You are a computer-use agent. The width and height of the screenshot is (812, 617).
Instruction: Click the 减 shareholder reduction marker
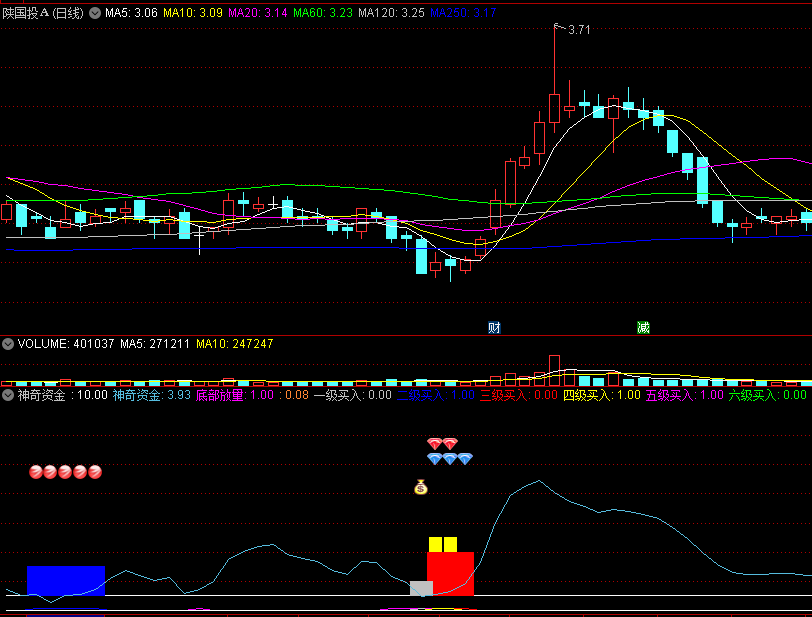(643, 327)
